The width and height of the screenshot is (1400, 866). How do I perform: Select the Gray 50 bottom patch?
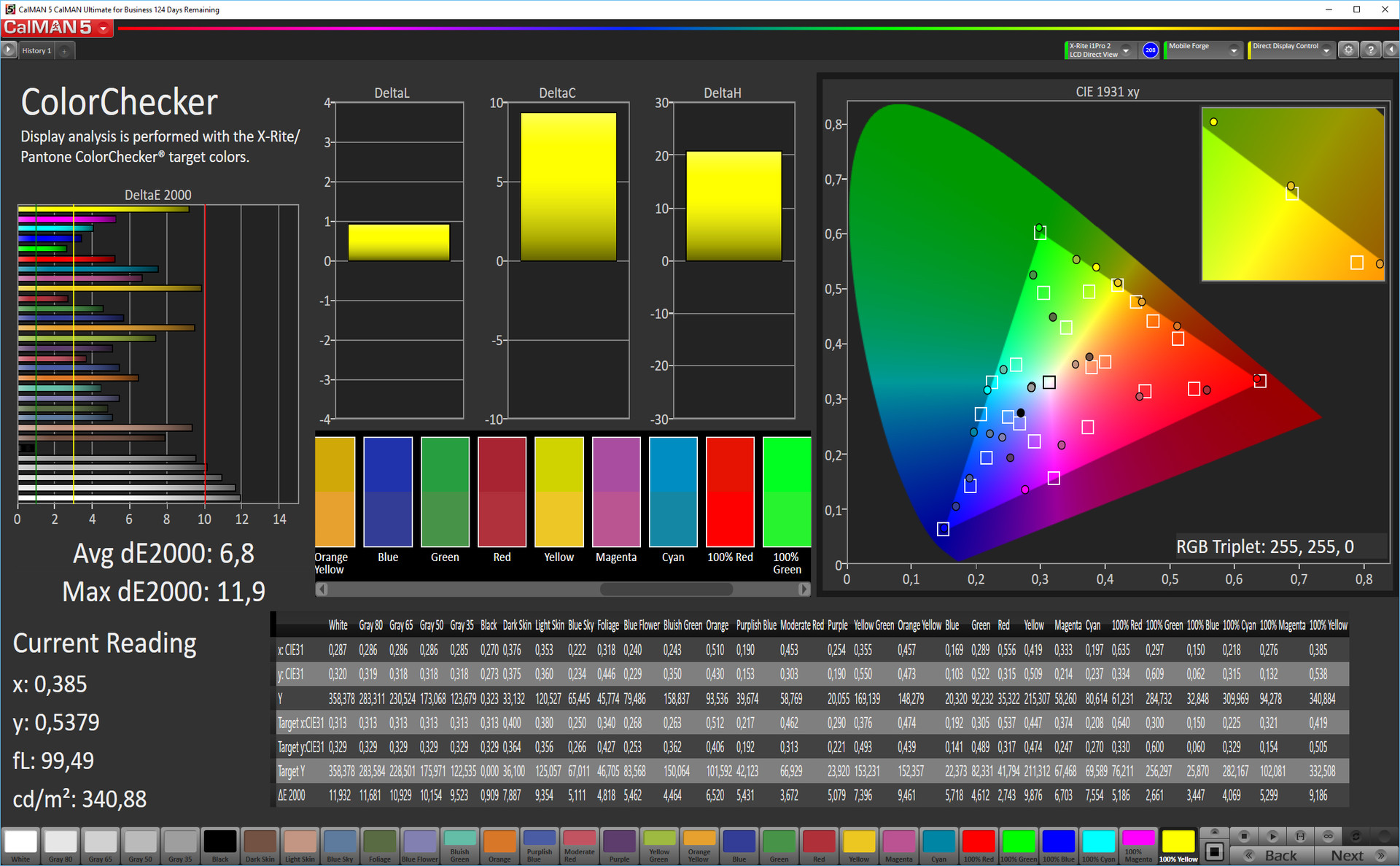tap(141, 846)
